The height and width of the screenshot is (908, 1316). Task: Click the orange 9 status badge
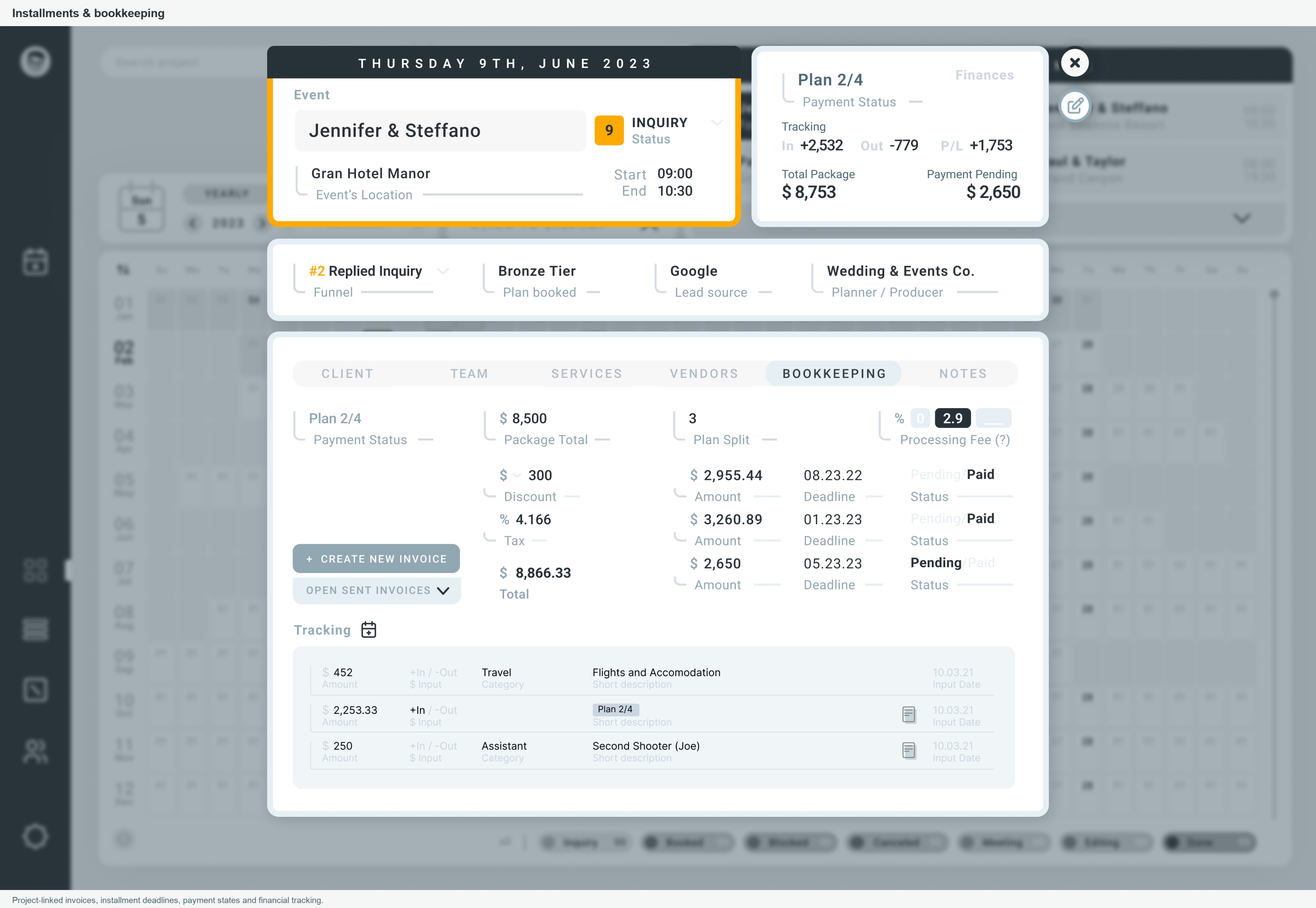coord(609,130)
